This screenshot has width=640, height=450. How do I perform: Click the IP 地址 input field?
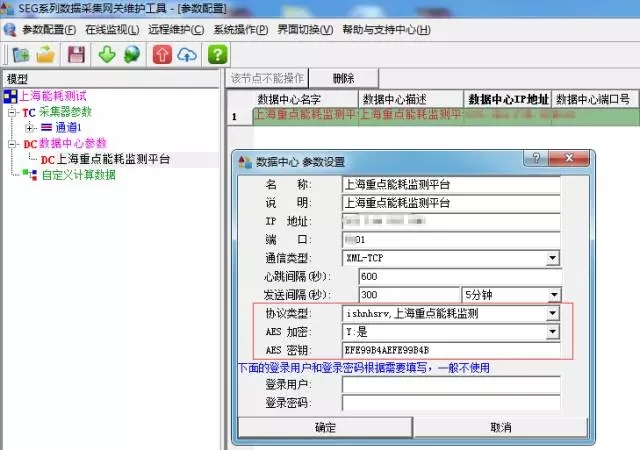click(451, 221)
